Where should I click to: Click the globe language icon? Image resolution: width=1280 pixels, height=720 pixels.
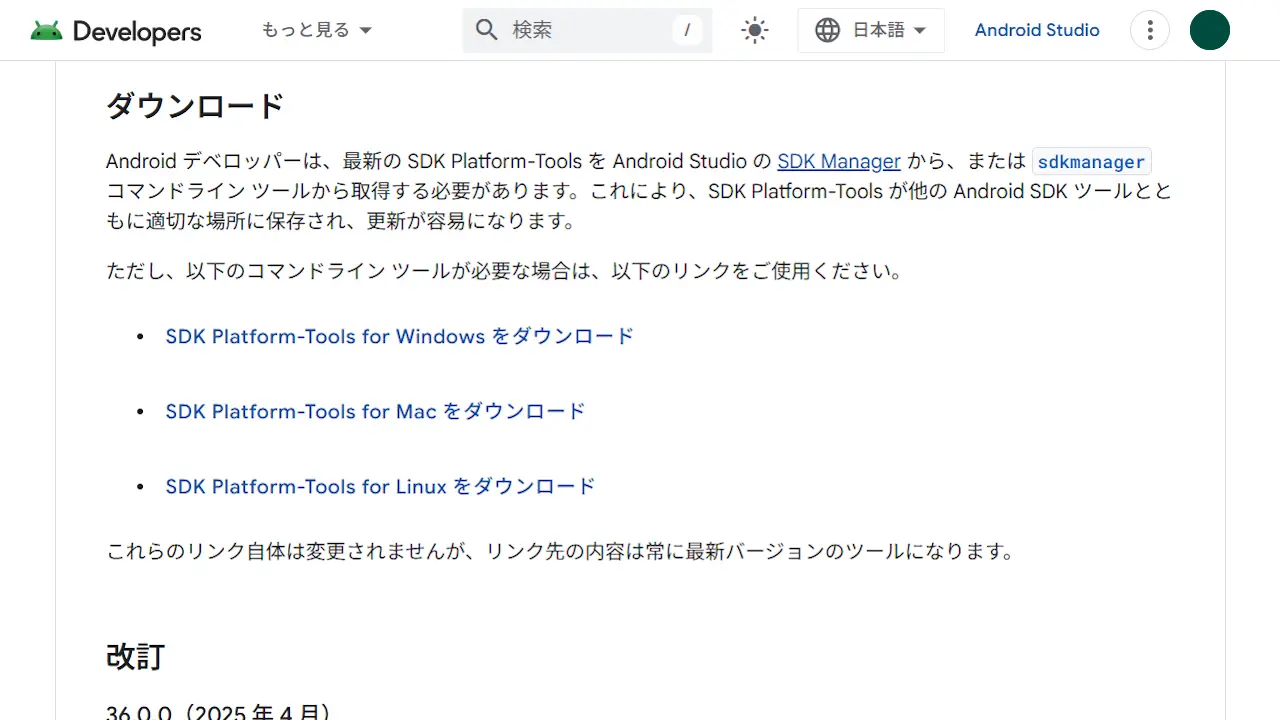pyautogui.click(x=827, y=30)
